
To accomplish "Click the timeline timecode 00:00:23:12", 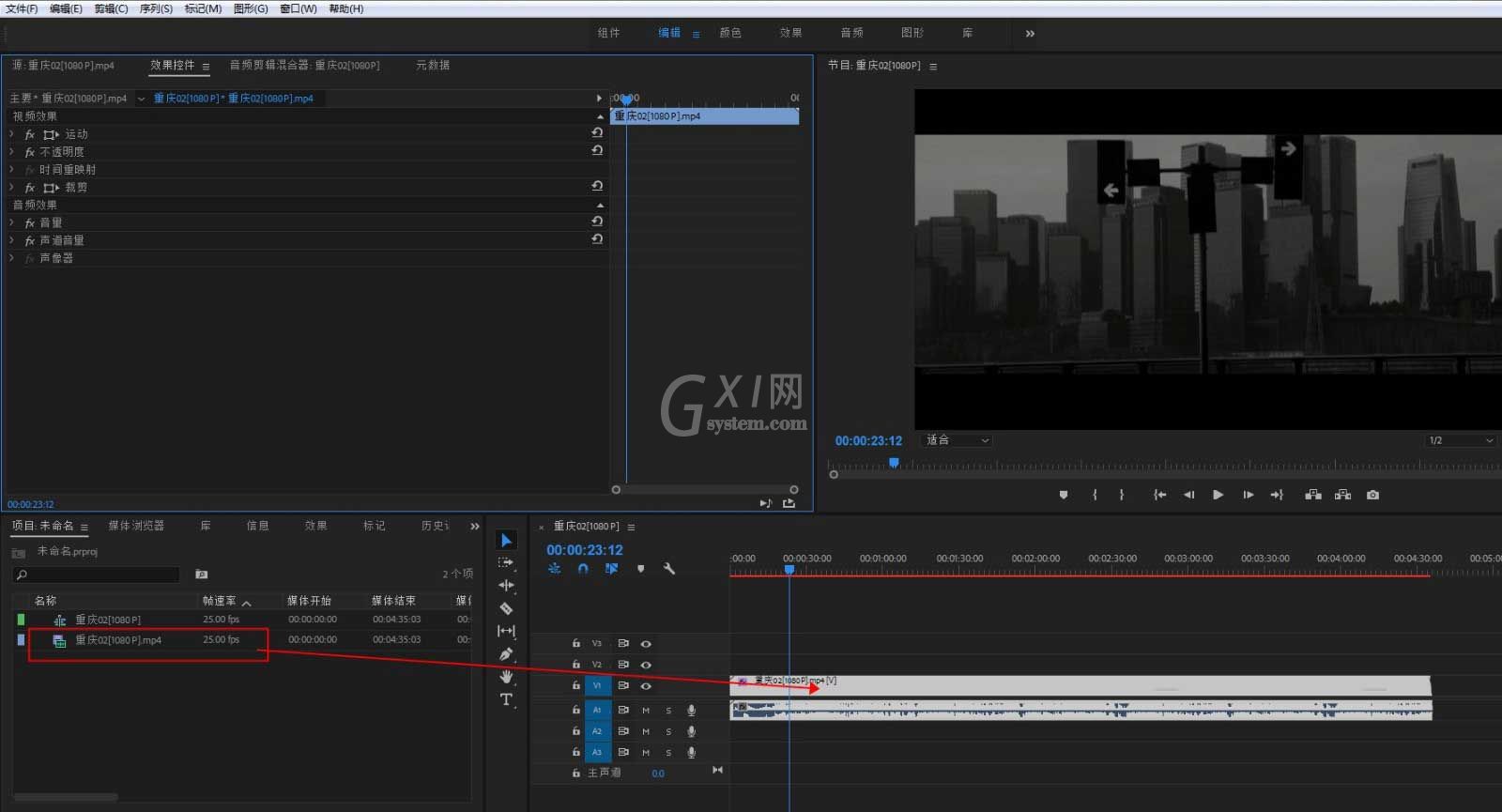I will point(585,550).
